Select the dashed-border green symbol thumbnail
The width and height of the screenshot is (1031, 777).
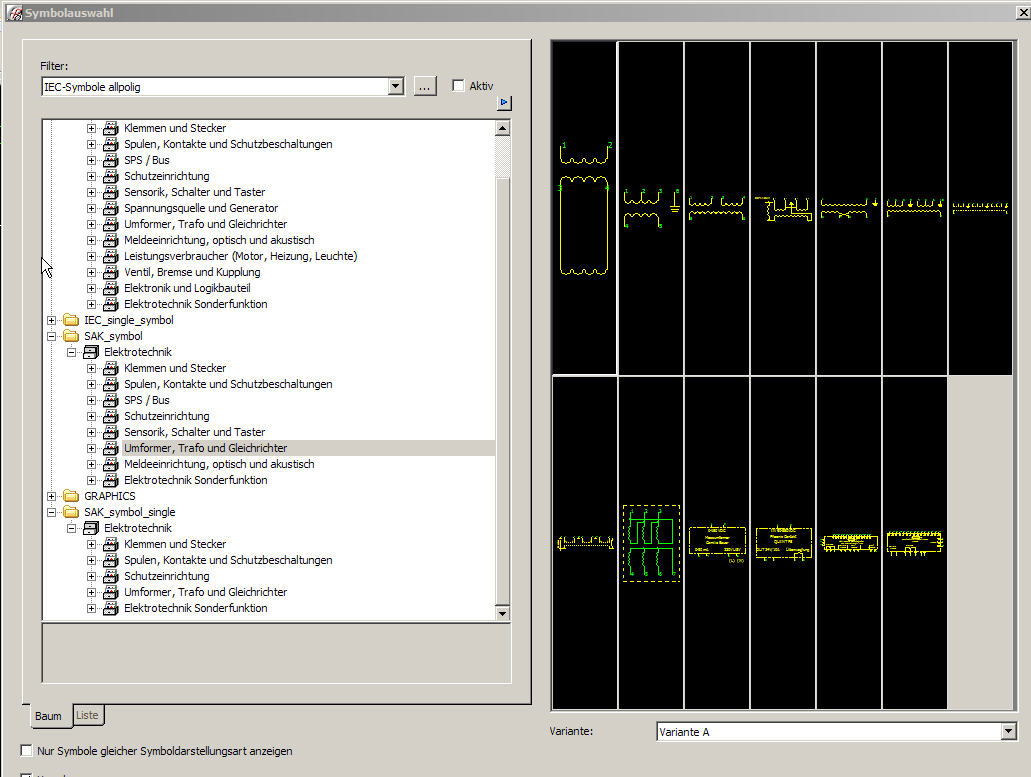coord(651,543)
